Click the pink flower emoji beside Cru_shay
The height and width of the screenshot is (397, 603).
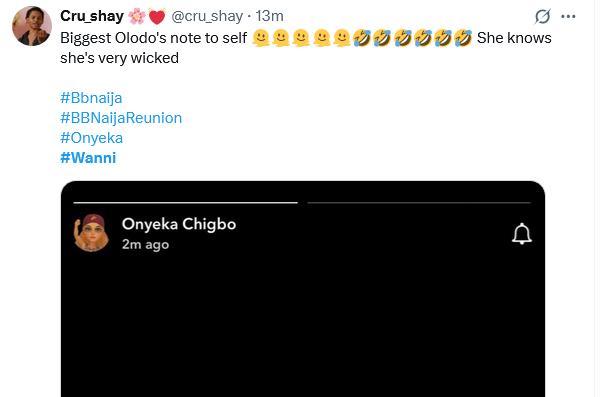(x=137, y=16)
